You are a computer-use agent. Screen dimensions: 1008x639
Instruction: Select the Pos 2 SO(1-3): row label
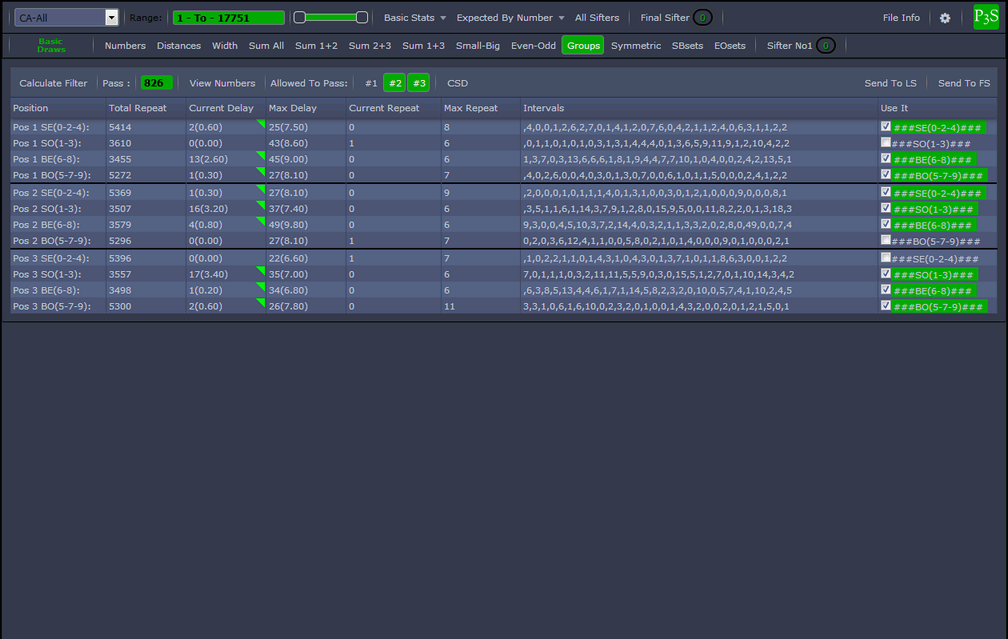pos(47,209)
